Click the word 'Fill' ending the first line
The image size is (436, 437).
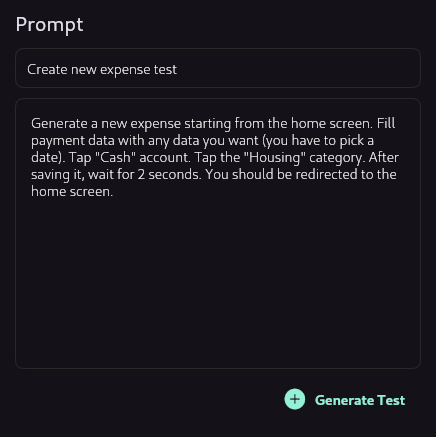tap(386, 123)
